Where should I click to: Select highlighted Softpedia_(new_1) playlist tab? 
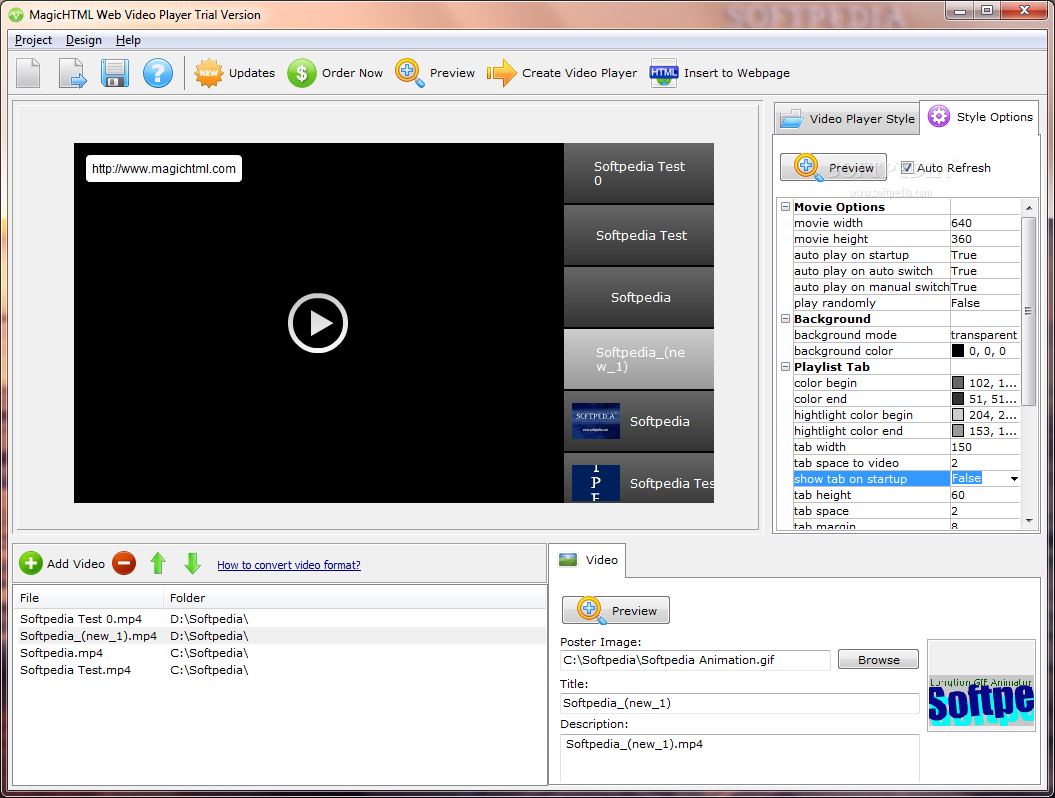pyautogui.click(x=639, y=359)
